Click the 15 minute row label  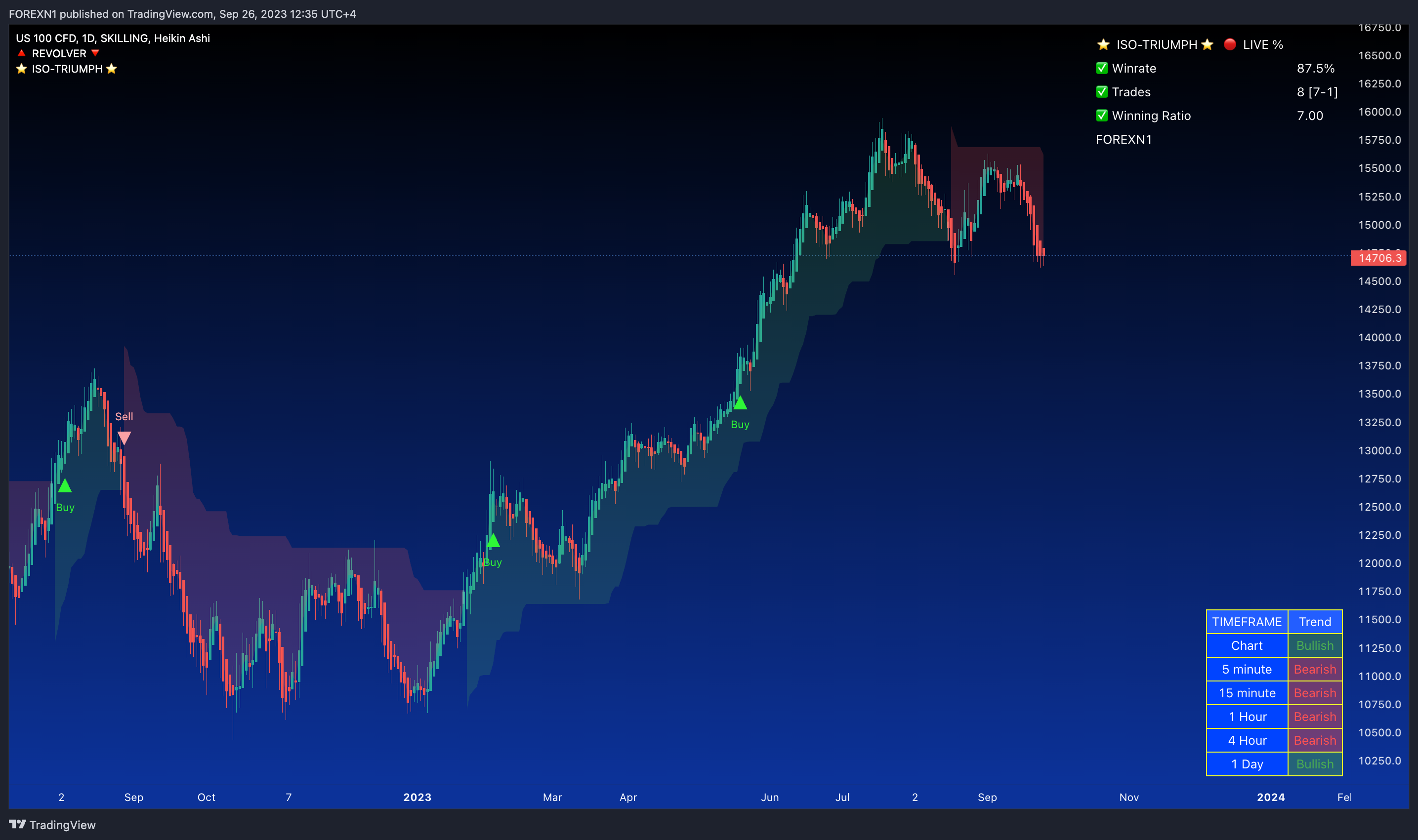tap(1247, 693)
